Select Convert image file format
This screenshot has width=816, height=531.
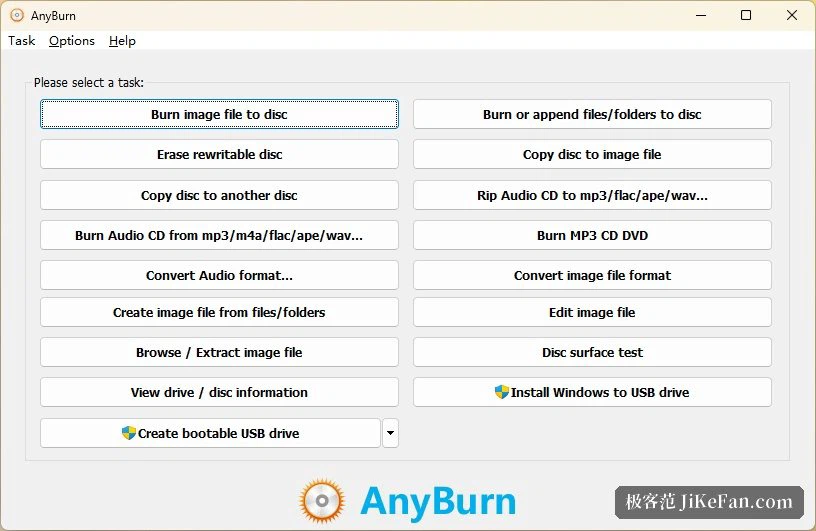[592, 275]
